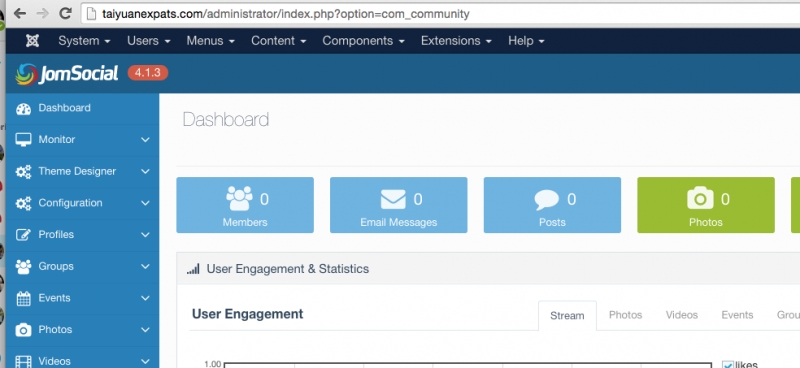The height and width of the screenshot is (368, 800).
Task: Click the browser address bar URL
Action: 286,14
